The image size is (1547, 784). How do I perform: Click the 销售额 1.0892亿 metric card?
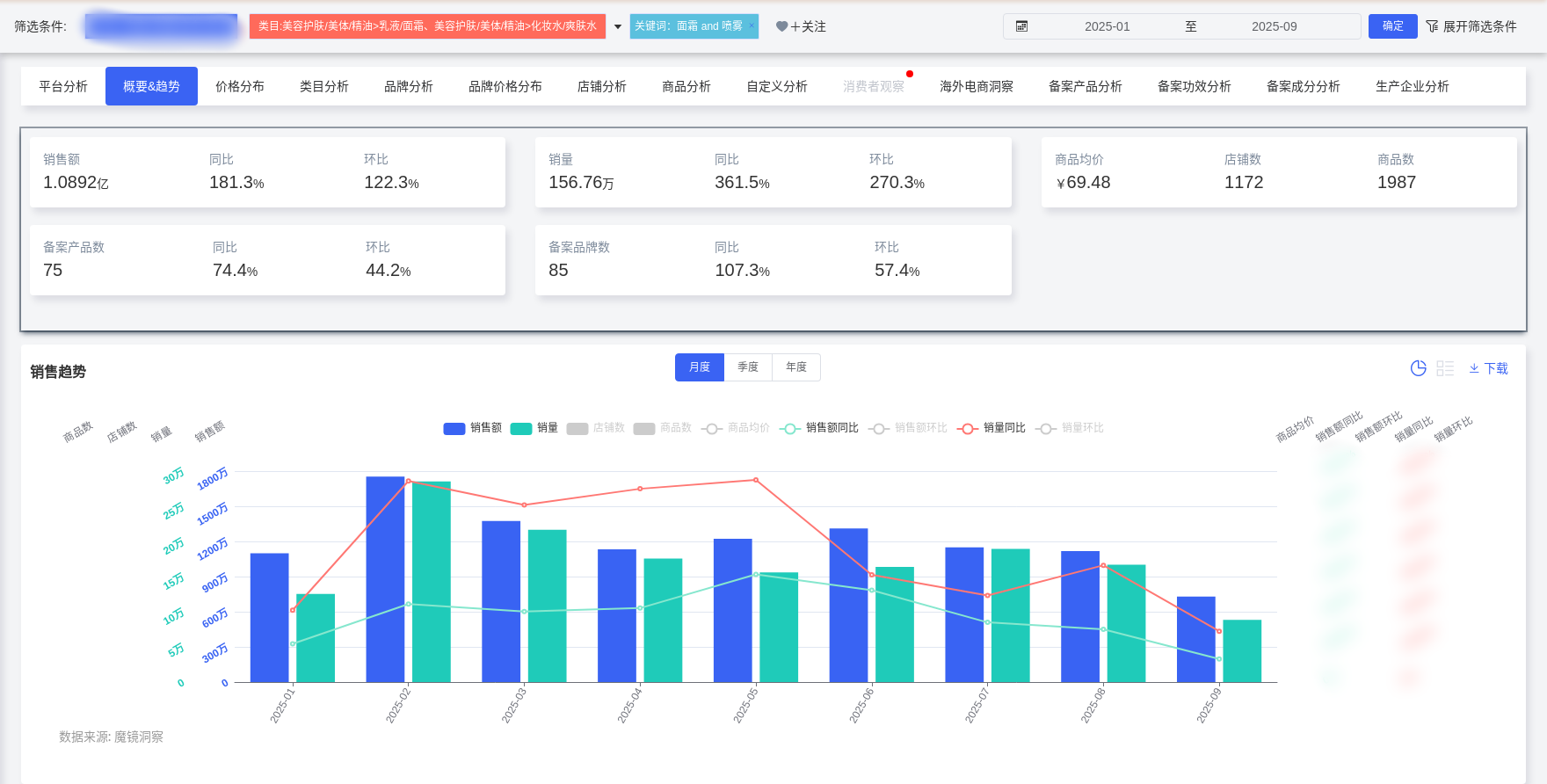pyautogui.click(x=267, y=172)
